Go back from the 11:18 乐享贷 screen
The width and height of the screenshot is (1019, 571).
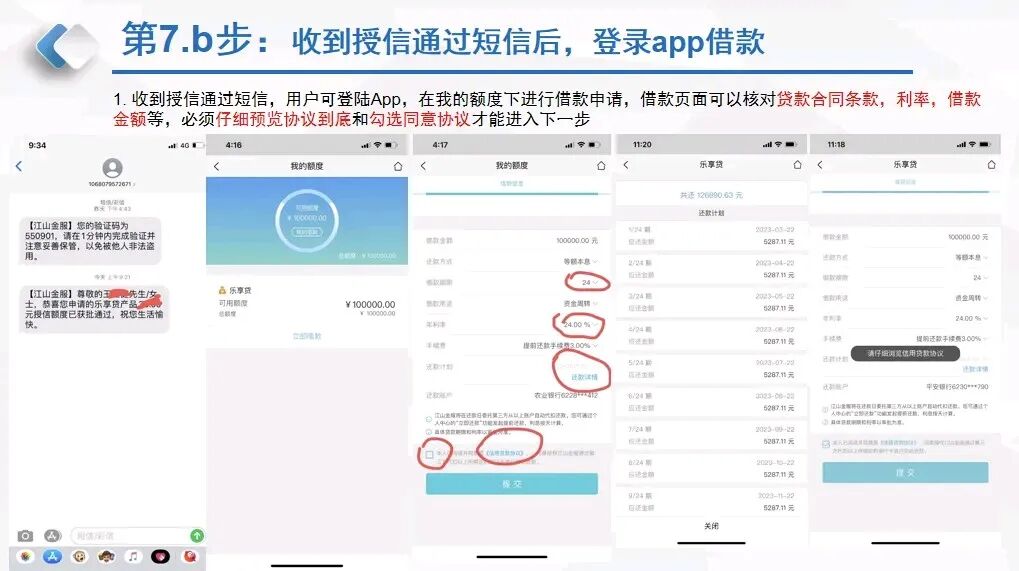coord(819,165)
